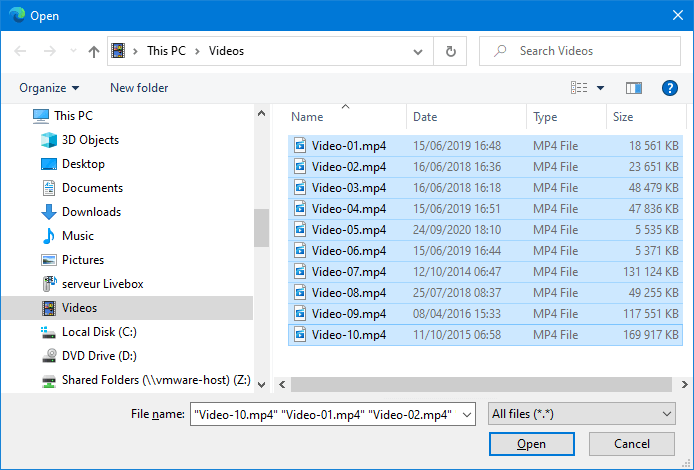Open the All files (*.*) type dropdown
The width and height of the screenshot is (694, 470).
pyautogui.click(x=582, y=414)
